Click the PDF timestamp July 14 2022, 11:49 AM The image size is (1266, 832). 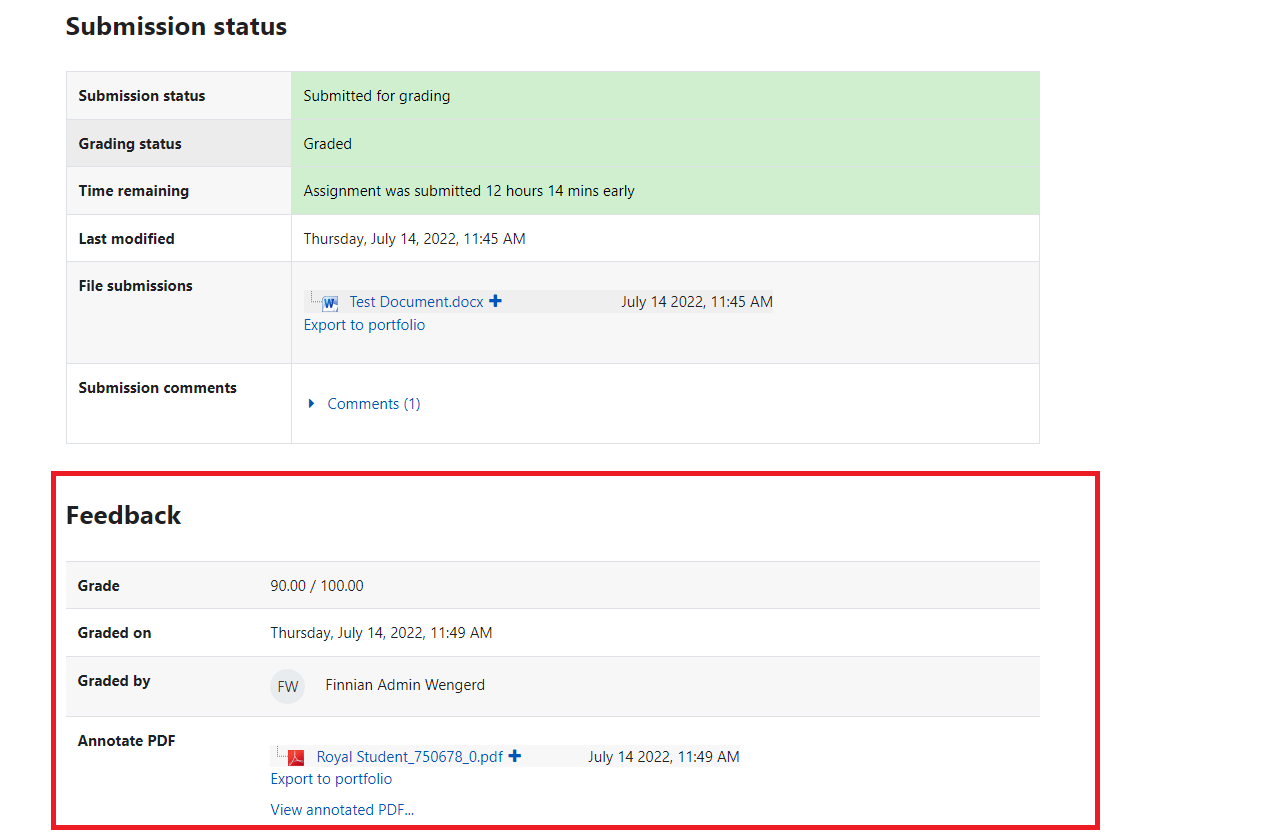pos(664,757)
